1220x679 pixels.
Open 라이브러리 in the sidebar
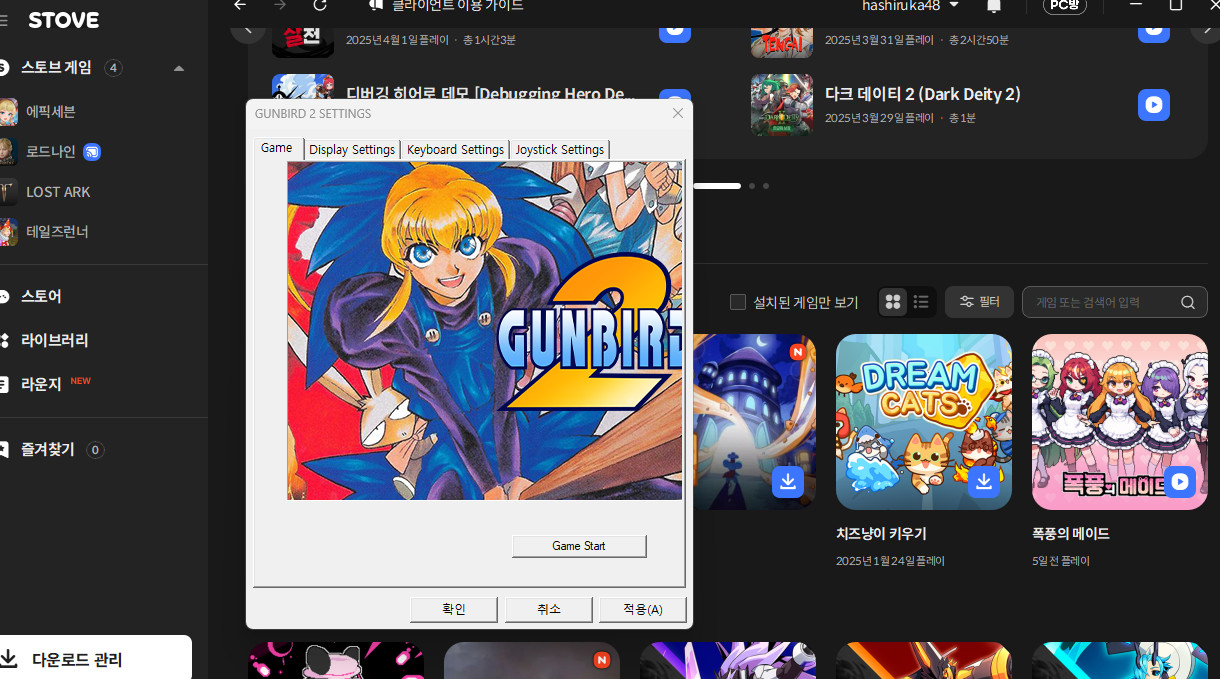tap(54, 340)
